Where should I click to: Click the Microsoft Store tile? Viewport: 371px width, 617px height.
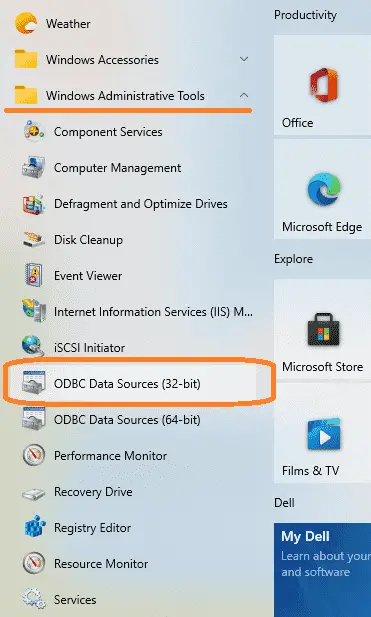323,329
